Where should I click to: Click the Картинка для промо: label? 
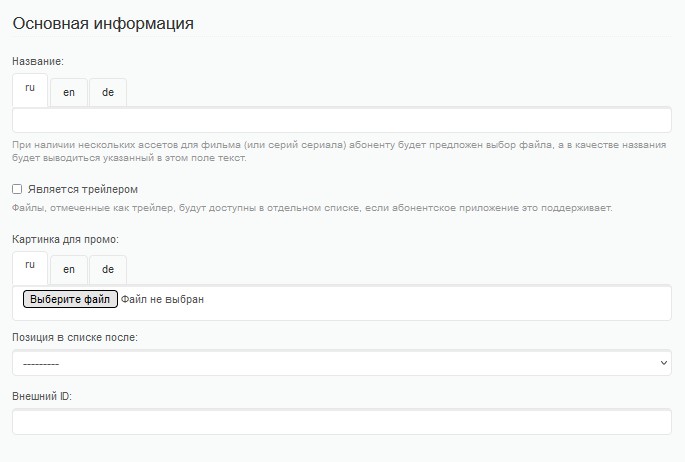[66, 239]
